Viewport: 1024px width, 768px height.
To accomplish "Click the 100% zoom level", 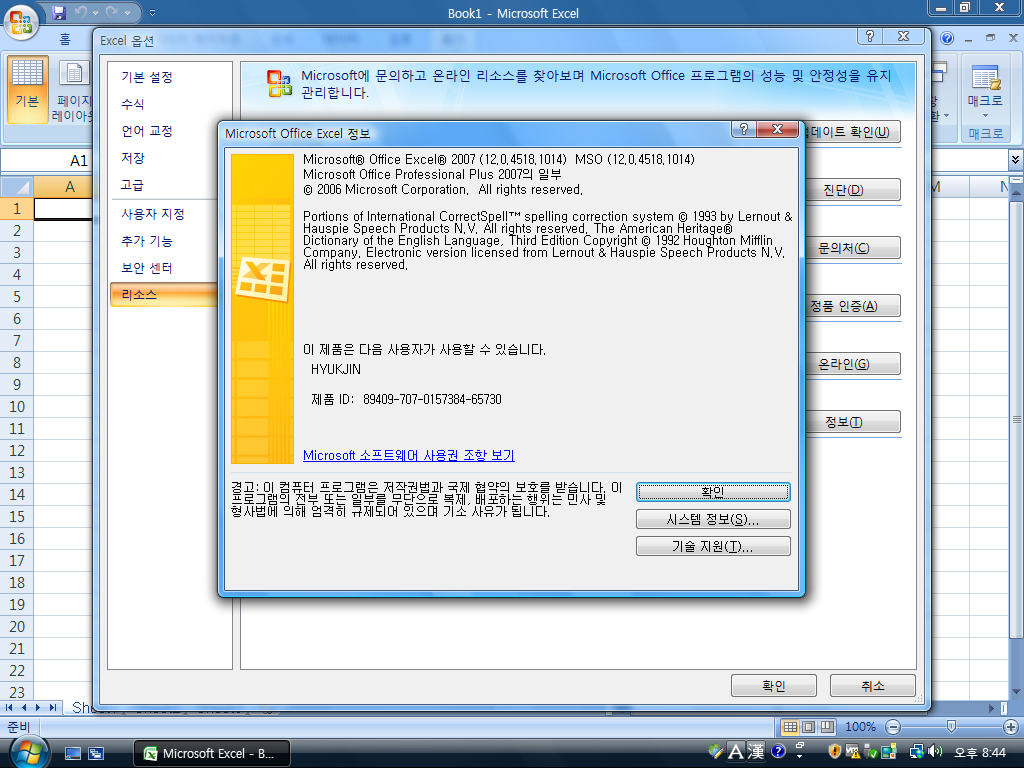I will point(860,727).
